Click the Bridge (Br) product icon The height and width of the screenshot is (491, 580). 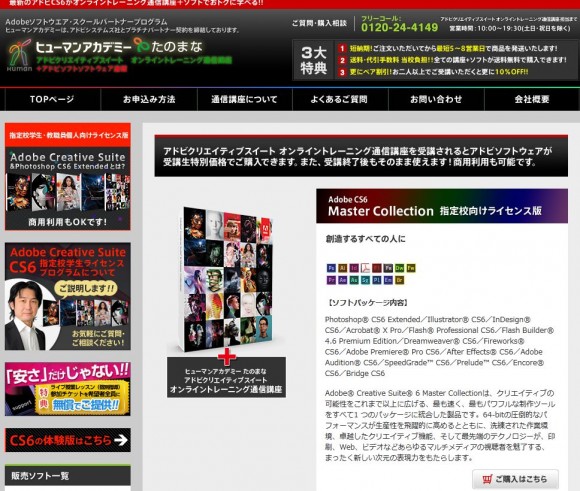(x=399, y=280)
